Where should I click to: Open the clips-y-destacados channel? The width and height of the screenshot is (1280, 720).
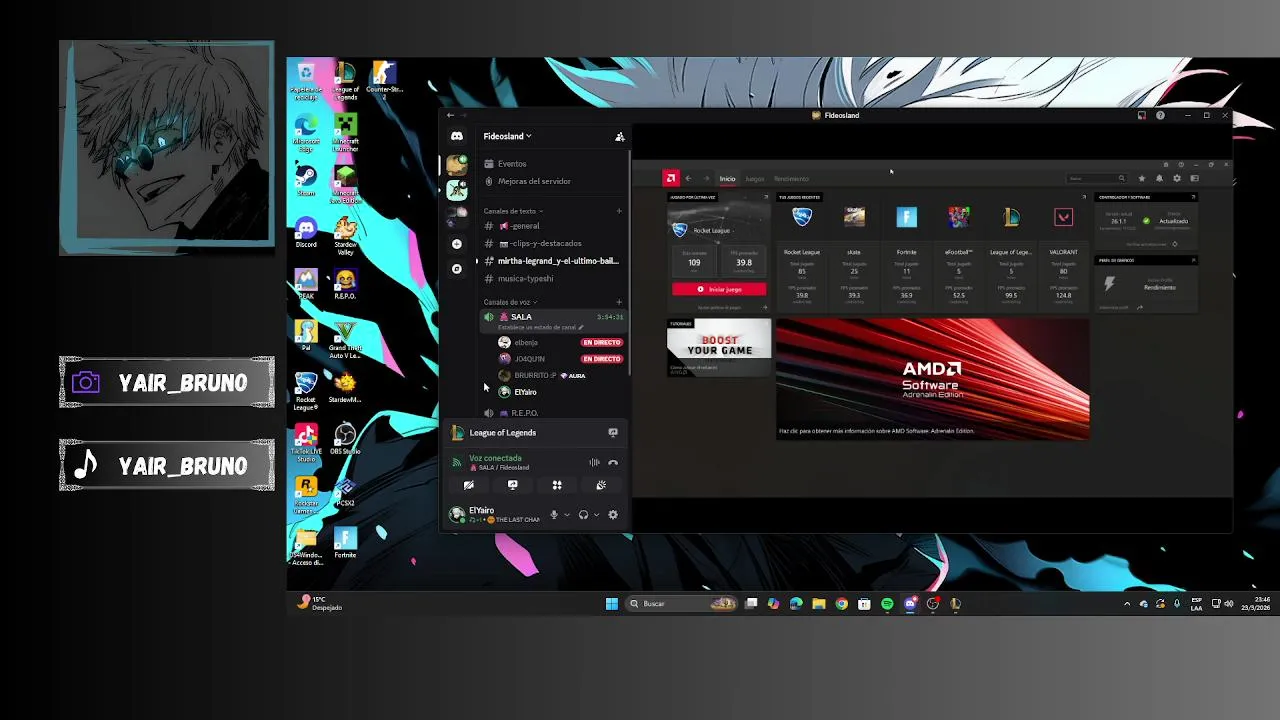552,243
